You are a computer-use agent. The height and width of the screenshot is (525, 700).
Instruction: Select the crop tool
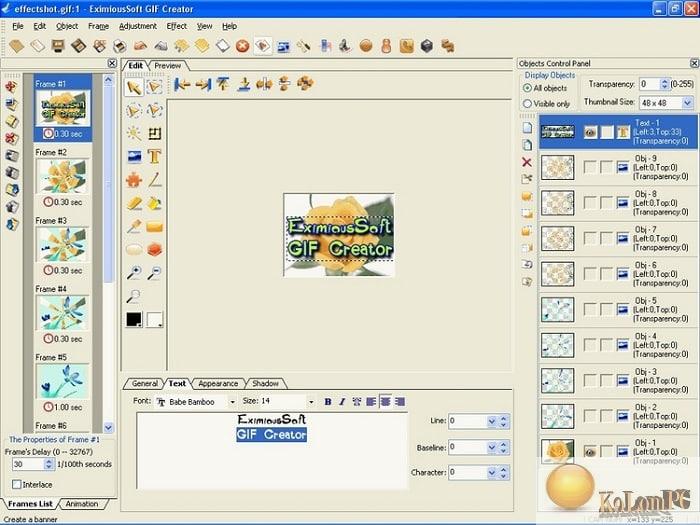tap(154, 133)
